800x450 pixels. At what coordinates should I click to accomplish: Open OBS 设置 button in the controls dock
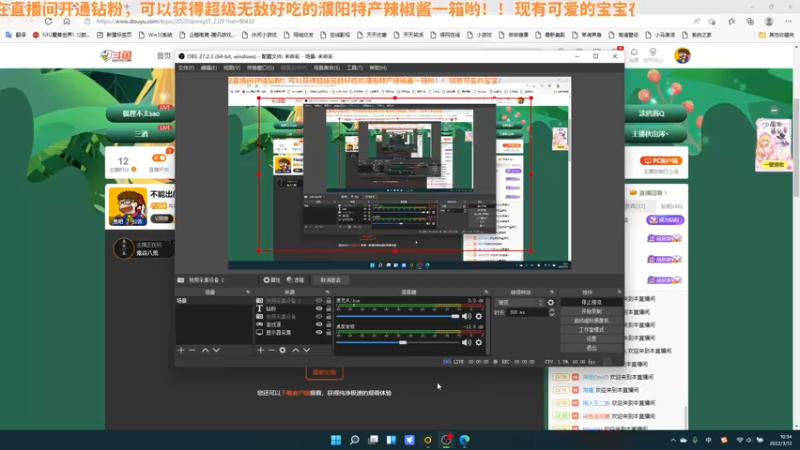[x=591, y=339]
